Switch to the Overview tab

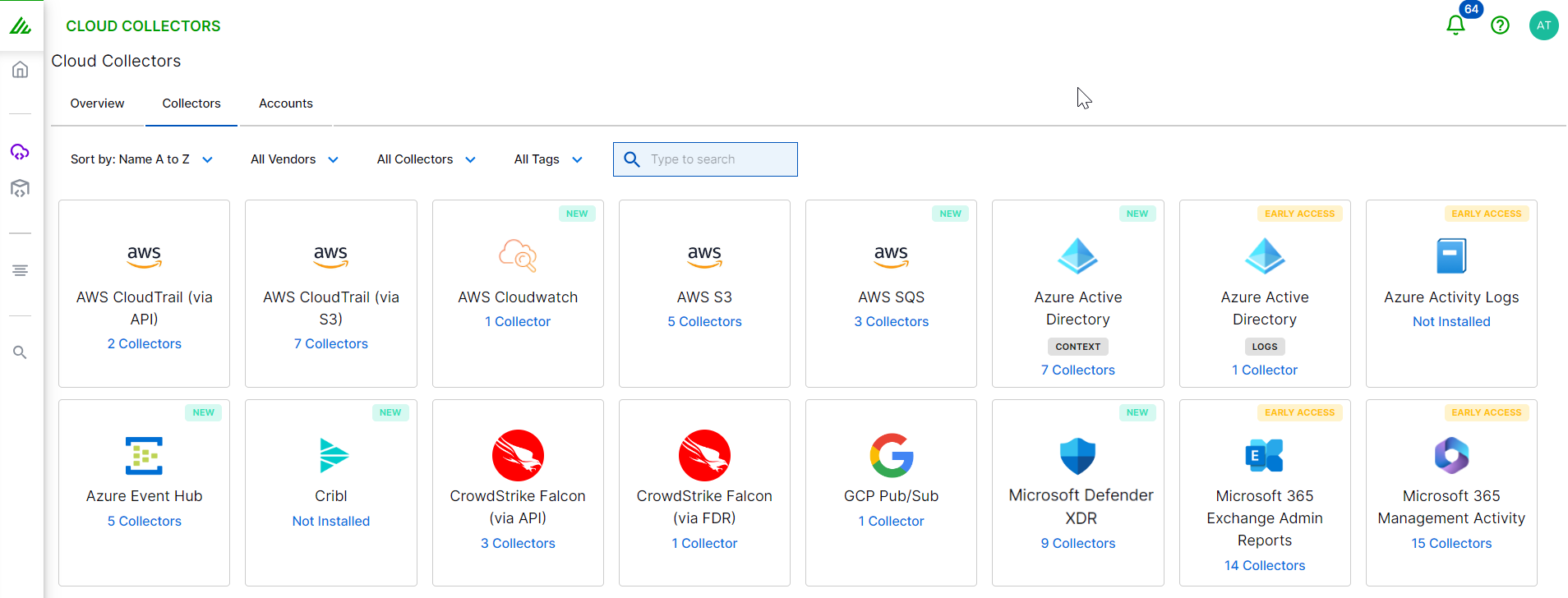pyautogui.click(x=97, y=103)
